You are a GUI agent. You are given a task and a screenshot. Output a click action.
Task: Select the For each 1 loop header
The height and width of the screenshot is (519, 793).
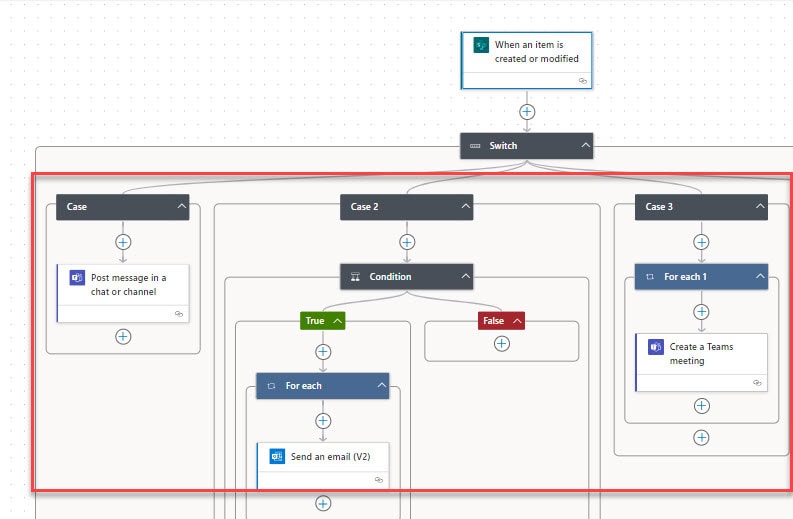[701, 277]
